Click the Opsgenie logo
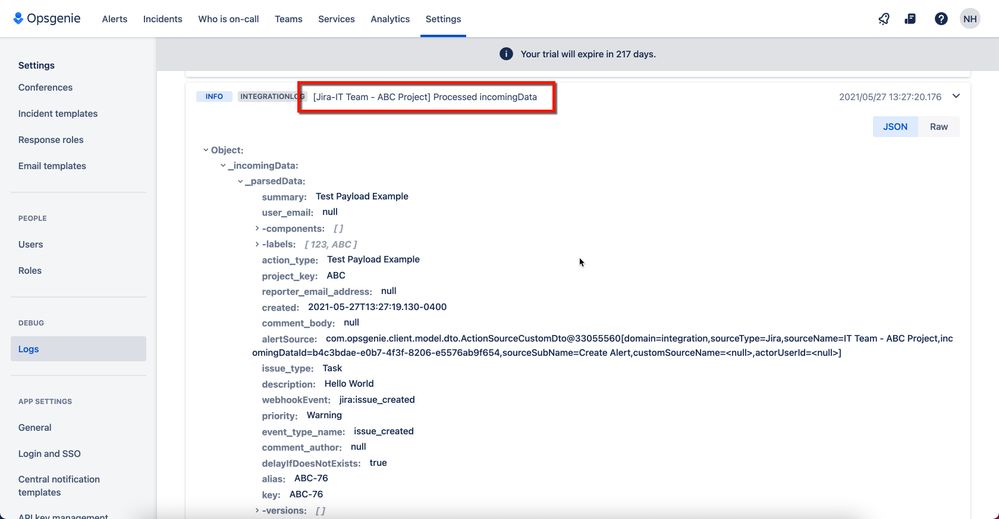Image resolution: width=999 pixels, height=519 pixels. pos(47,18)
